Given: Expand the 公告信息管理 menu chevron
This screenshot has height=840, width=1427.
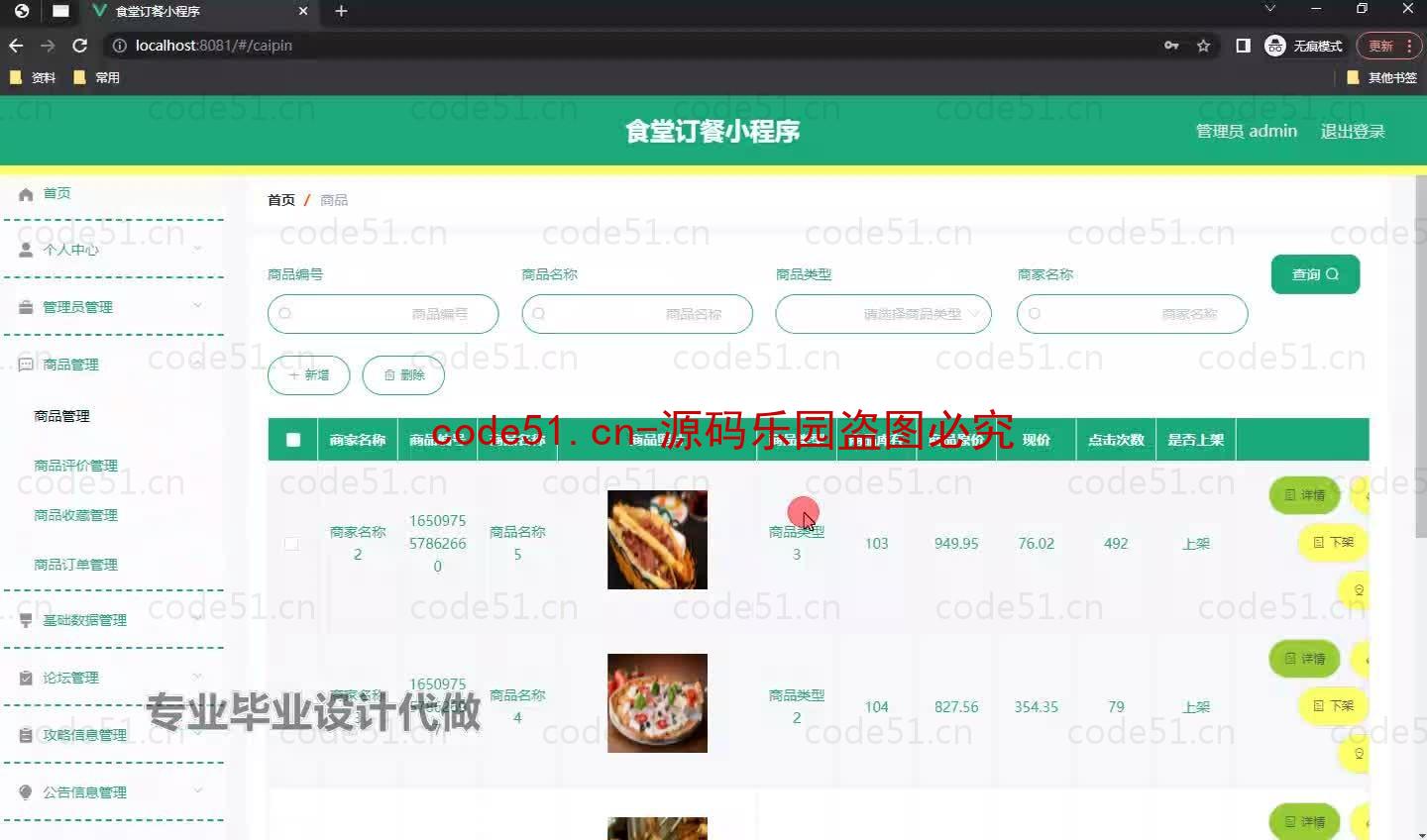Looking at the screenshot, I should (197, 791).
